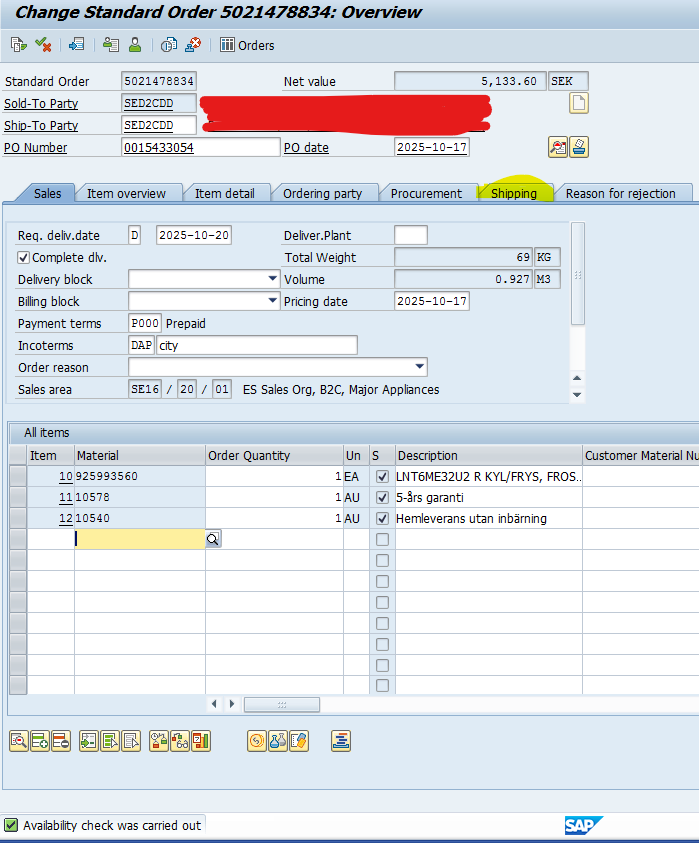This screenshot has width=699, height=843.
Task: Open item details with the magnifier icon below table
Action: [x=19, y=741]
